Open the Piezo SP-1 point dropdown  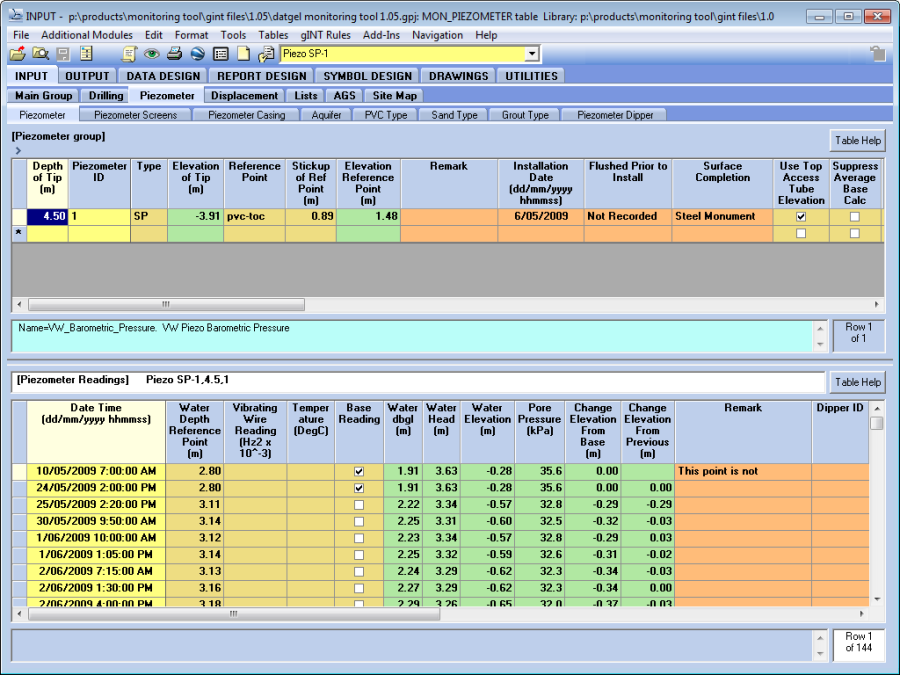coord(531,54)
